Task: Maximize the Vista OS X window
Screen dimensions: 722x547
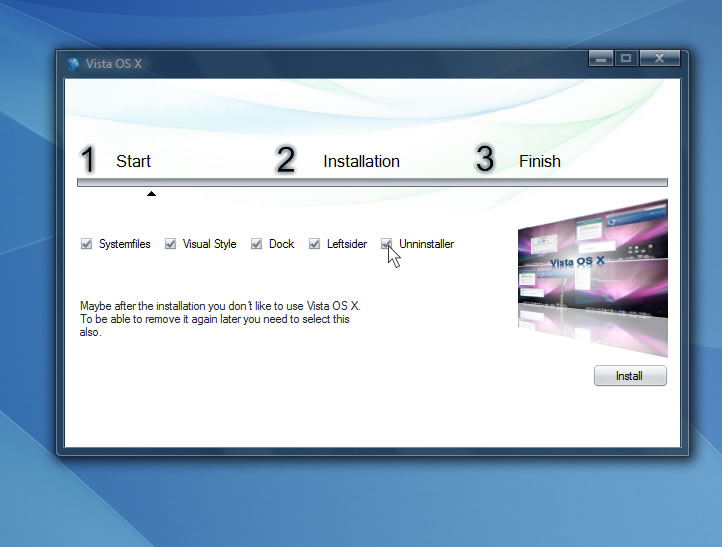Action: (626, 58)
